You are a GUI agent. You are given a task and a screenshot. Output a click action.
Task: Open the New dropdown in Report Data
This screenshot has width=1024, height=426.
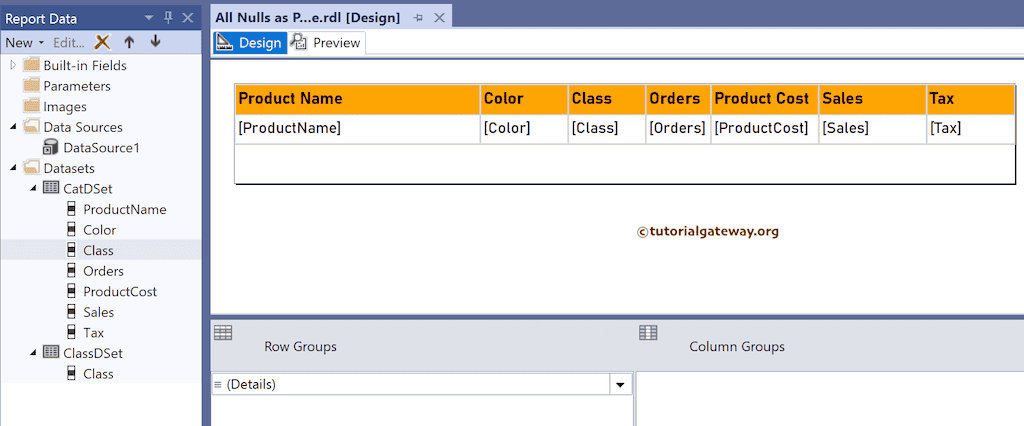pos(25,42)
